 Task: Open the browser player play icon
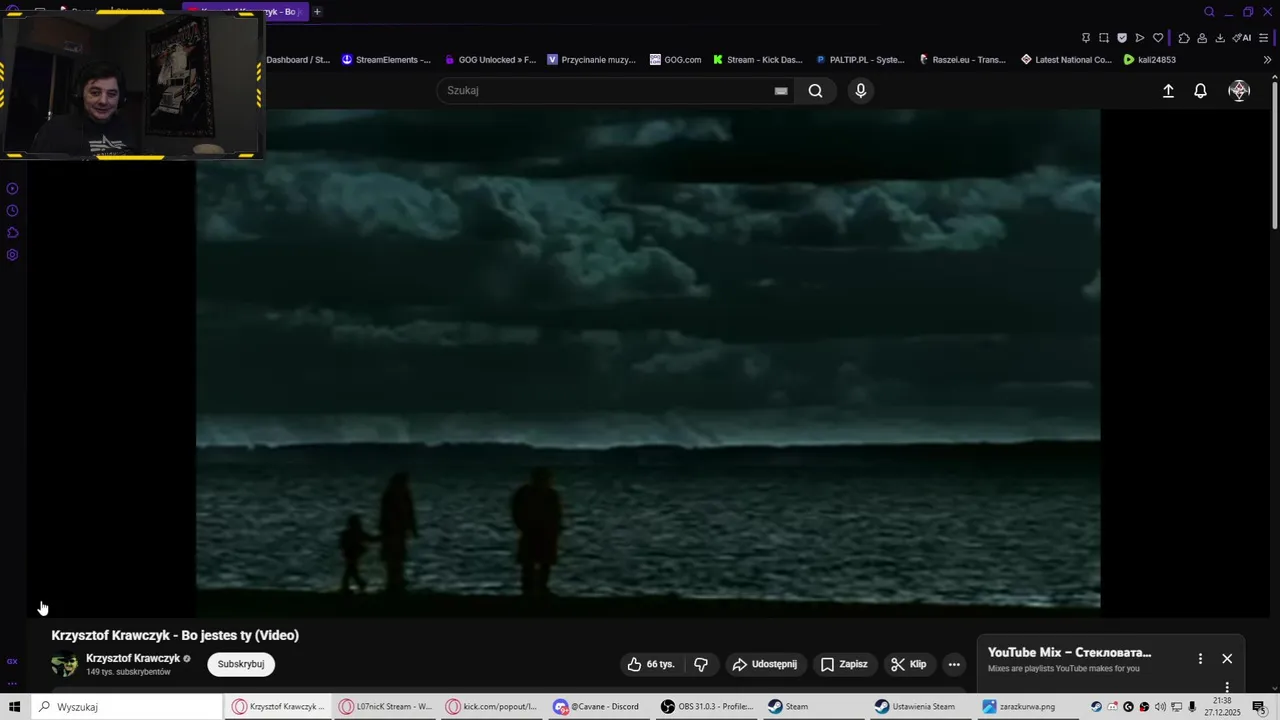tap(1140, 38)
